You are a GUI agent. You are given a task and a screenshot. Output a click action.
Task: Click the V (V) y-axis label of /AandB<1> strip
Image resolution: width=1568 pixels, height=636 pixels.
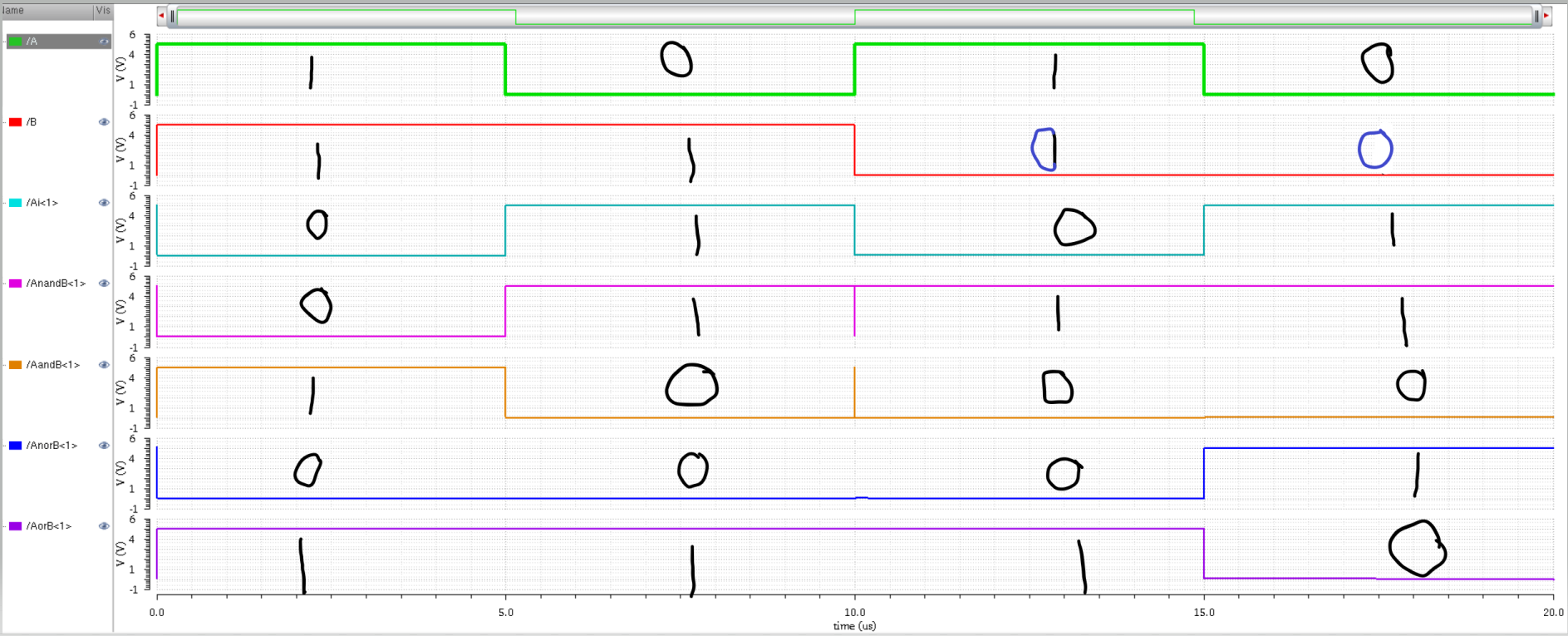(x=120, y=392)
